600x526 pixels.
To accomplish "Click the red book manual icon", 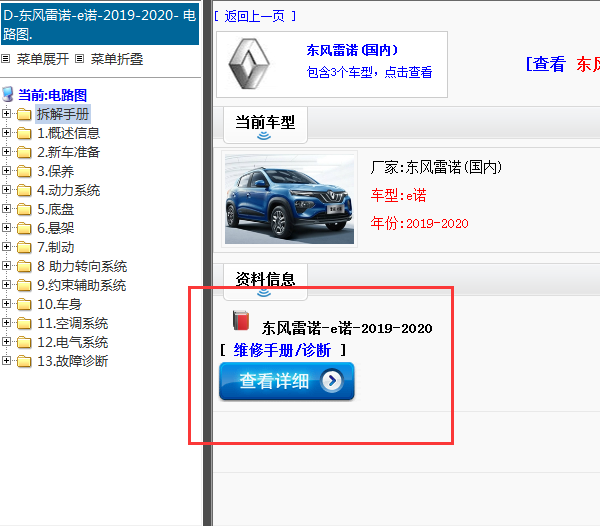I will 241,320.
